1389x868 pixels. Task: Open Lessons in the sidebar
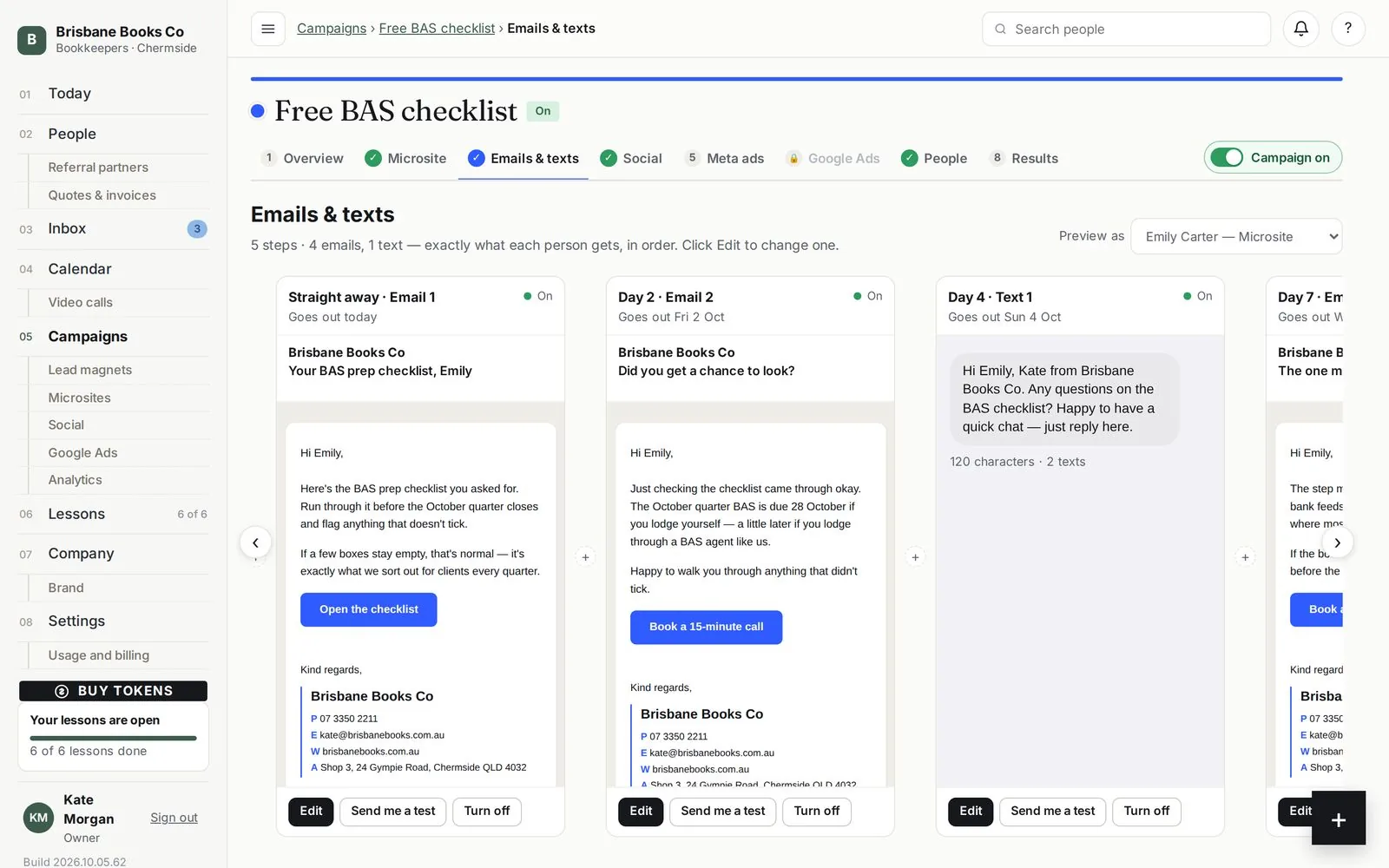coord(113,514)
